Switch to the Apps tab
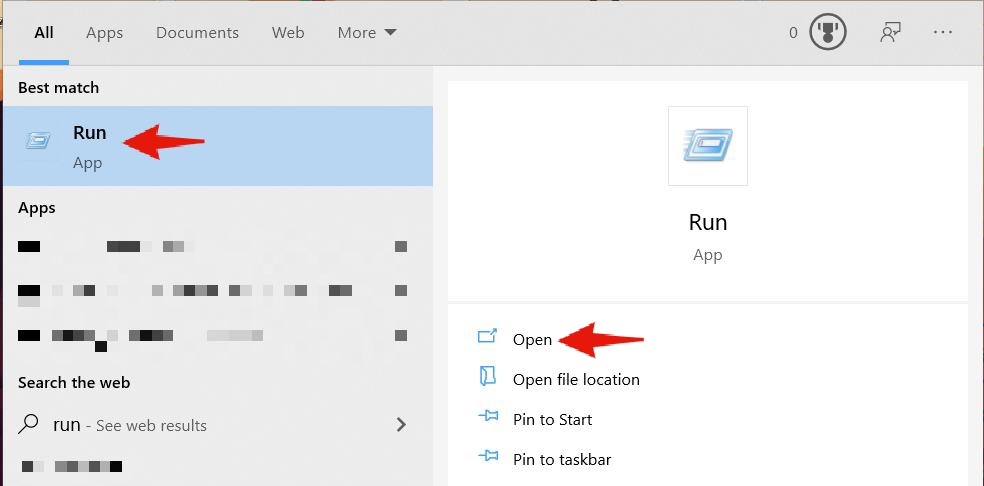The image size is (984, 486). pos(104,32)
